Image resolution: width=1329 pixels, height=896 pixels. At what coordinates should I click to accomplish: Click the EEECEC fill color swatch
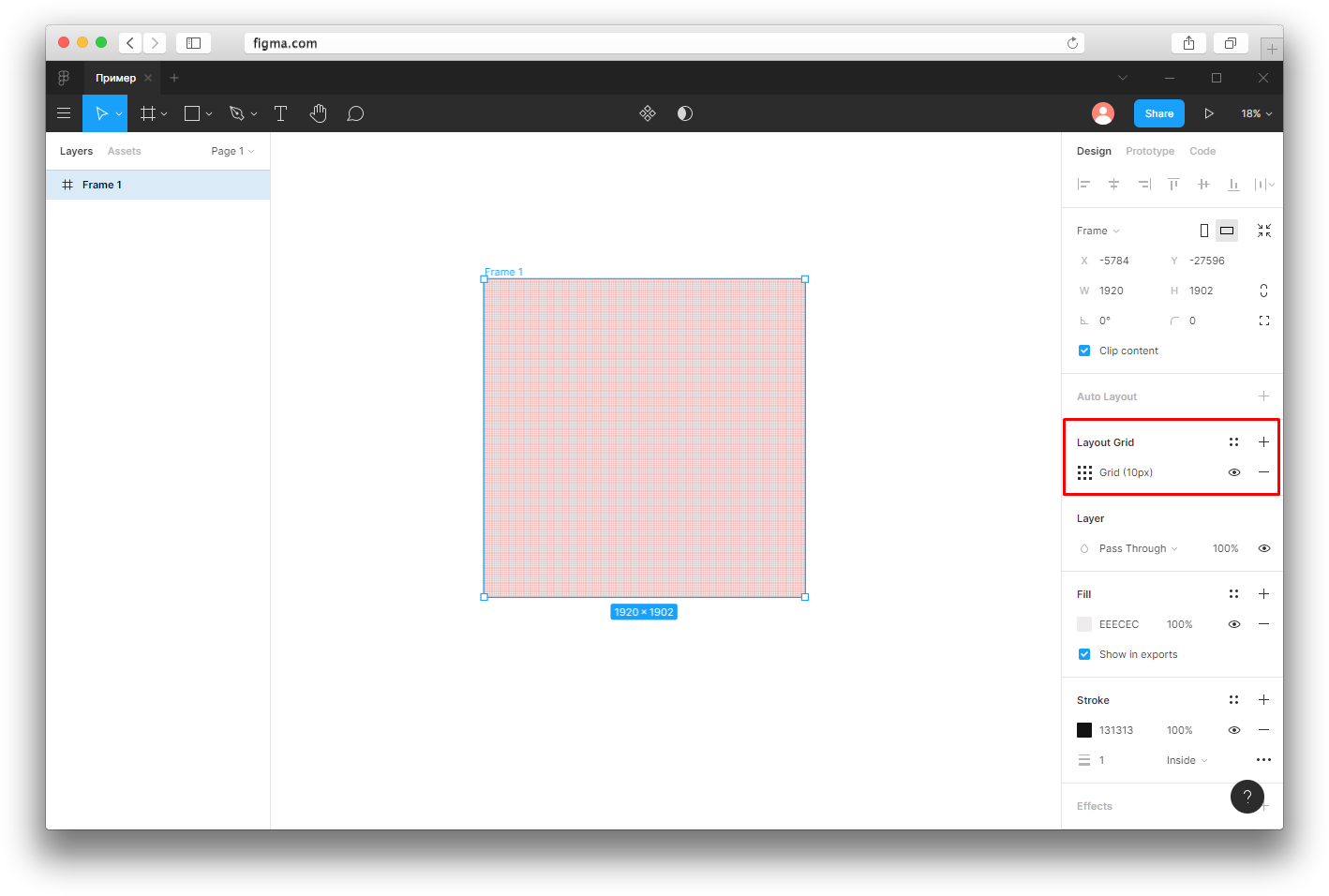[x=1084, y=624]
